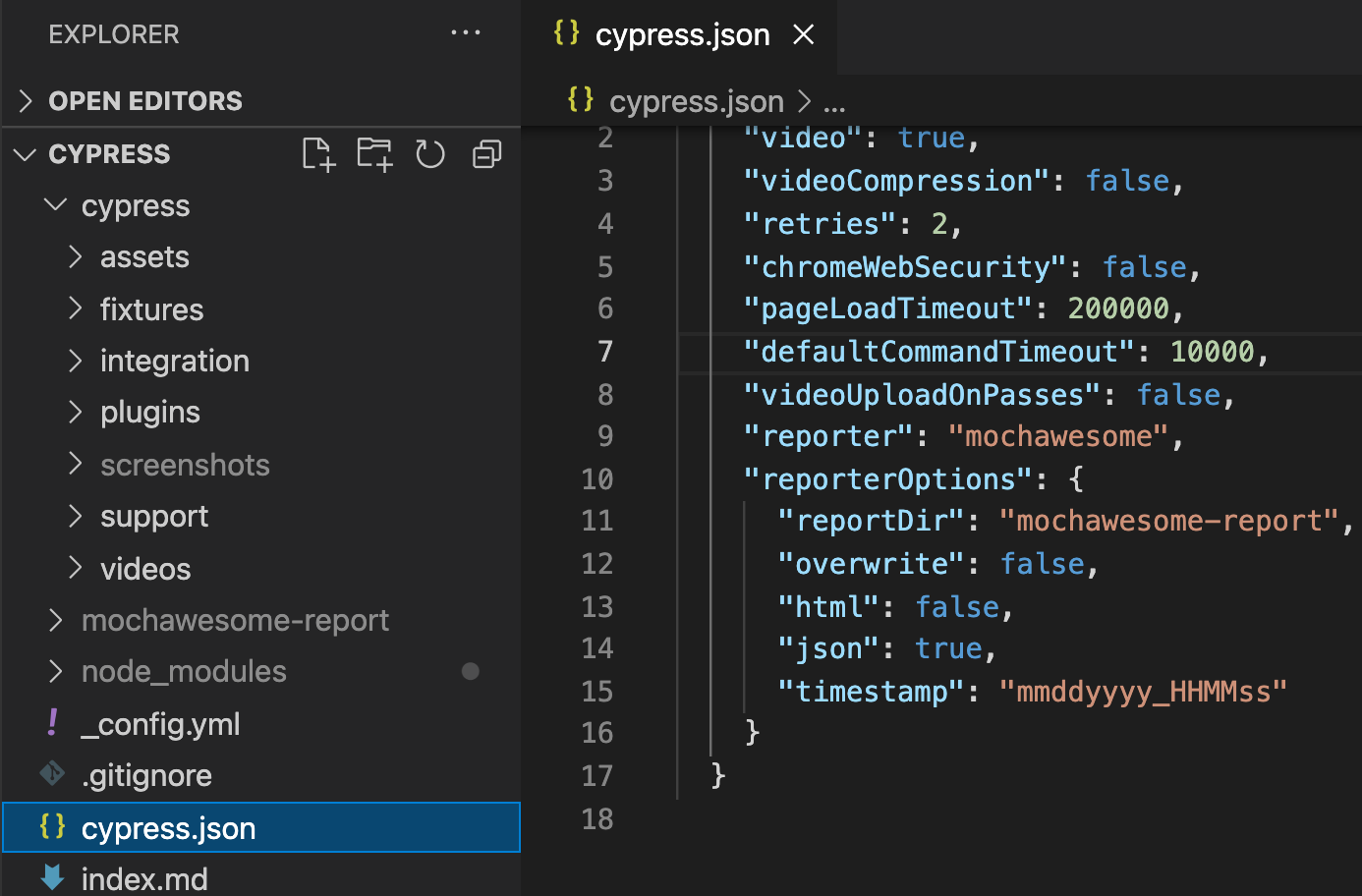Open Explorer more actions ellipsis menu
1362x896 pixels.
tap(465, 33)
